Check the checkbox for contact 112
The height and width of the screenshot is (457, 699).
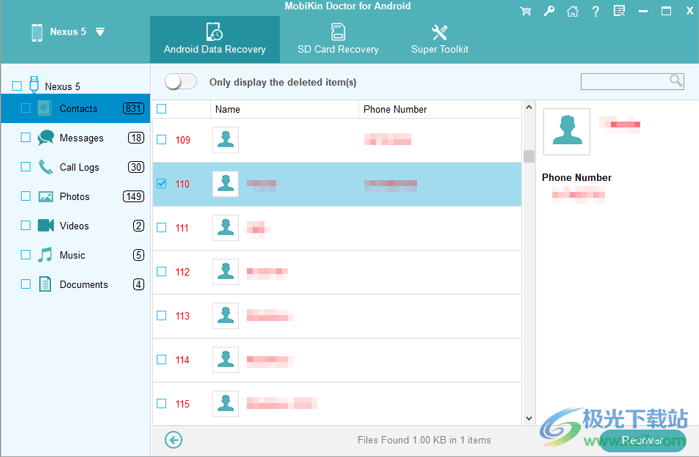[161, 272]
